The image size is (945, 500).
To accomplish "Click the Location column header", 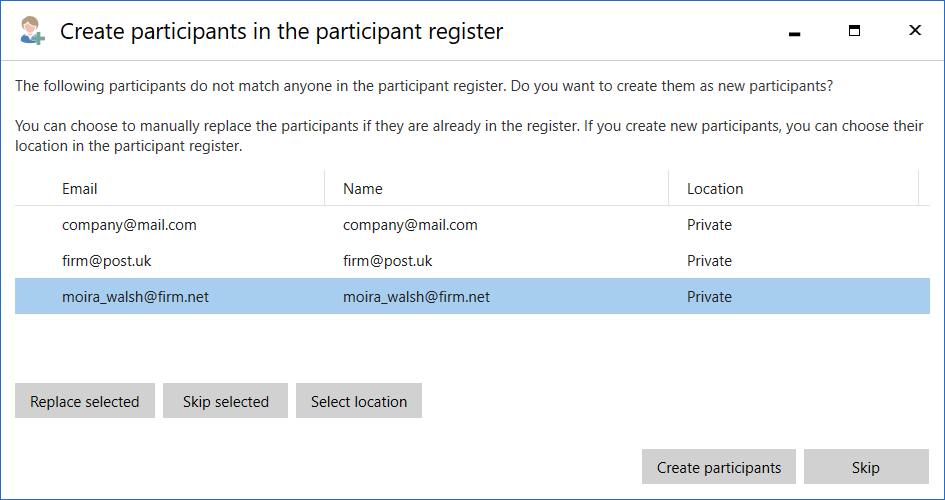I will click(x=715, y=189).
